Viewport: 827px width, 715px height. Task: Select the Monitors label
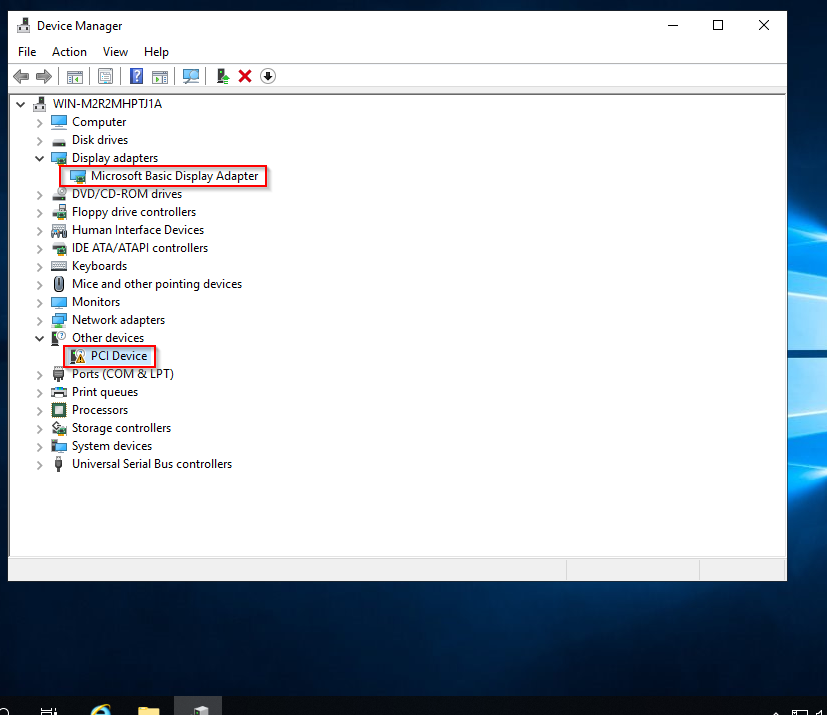[96, 302]
